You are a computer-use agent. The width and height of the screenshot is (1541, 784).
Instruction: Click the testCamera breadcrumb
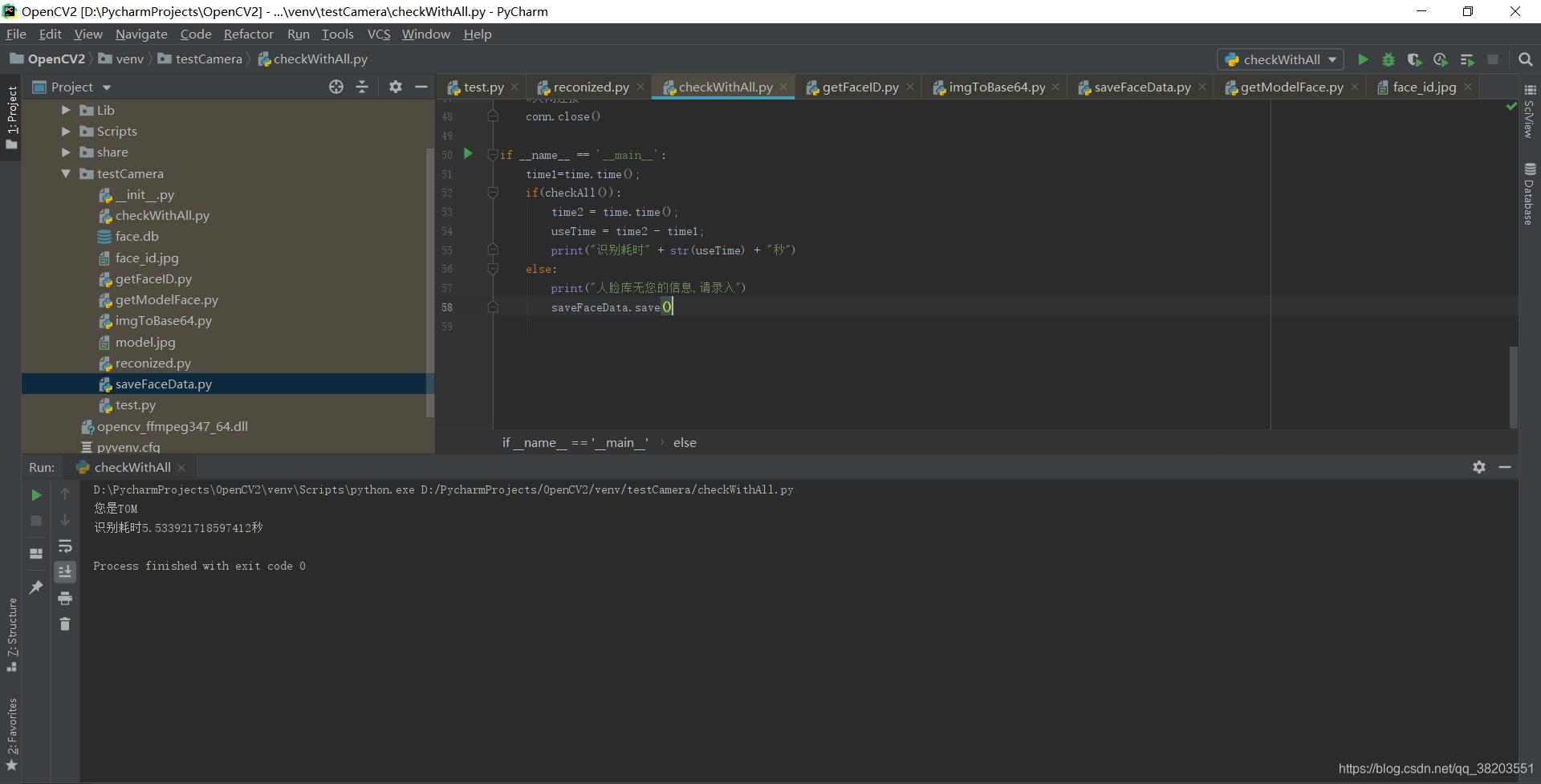(x=201, y=59)
